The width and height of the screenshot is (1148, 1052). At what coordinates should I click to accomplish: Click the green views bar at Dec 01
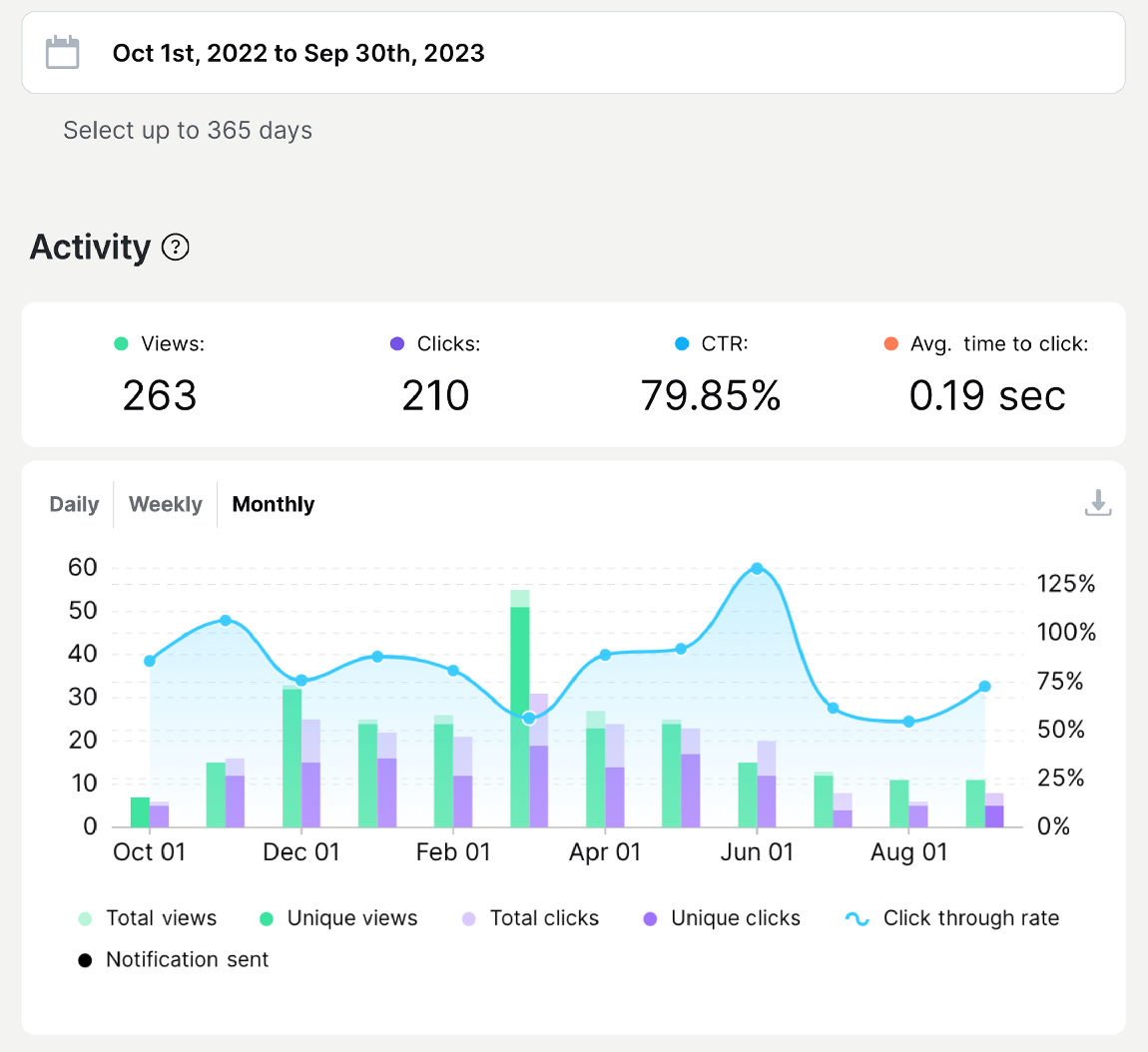pyautogui.click(x=292, y=757)
